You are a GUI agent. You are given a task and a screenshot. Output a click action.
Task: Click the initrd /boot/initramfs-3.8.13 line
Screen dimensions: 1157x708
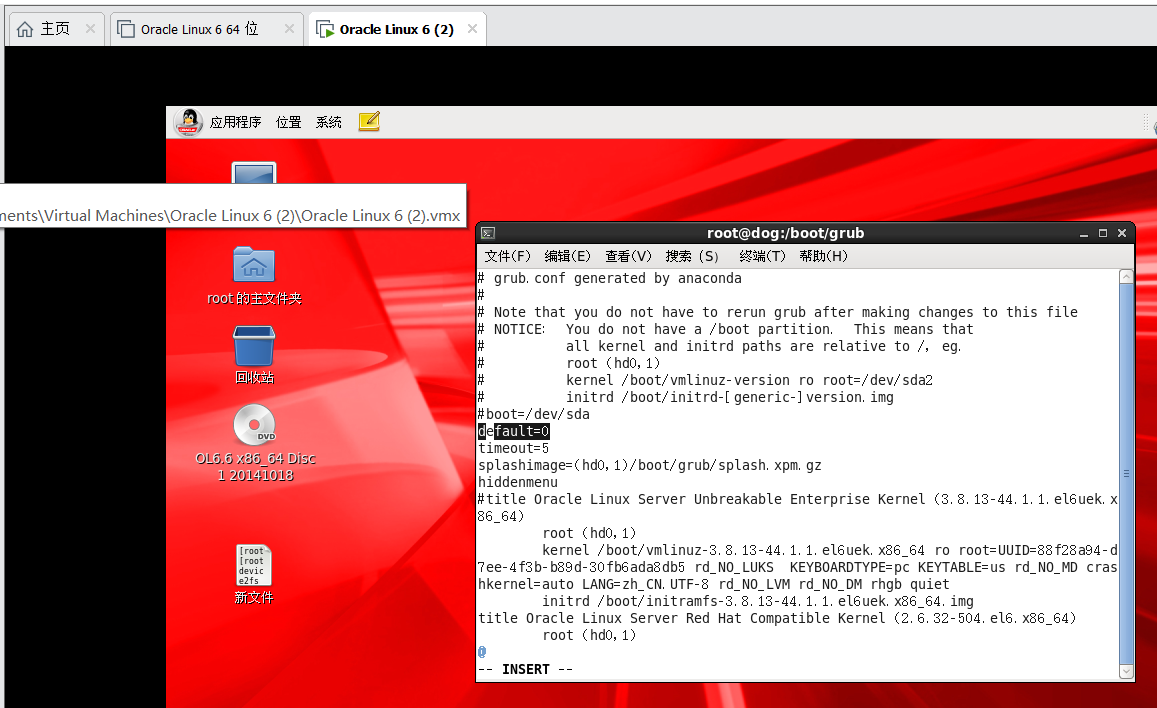tap(758, 601)
